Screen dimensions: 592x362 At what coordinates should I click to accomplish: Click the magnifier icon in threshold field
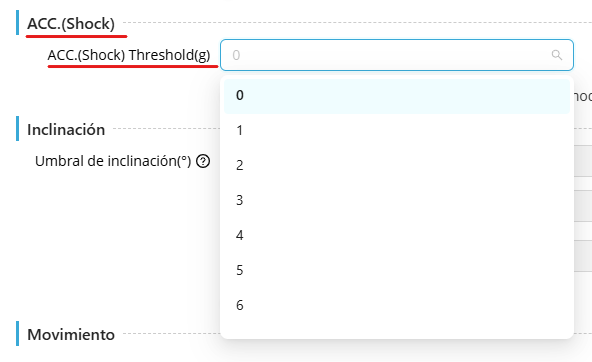(557, 55)
